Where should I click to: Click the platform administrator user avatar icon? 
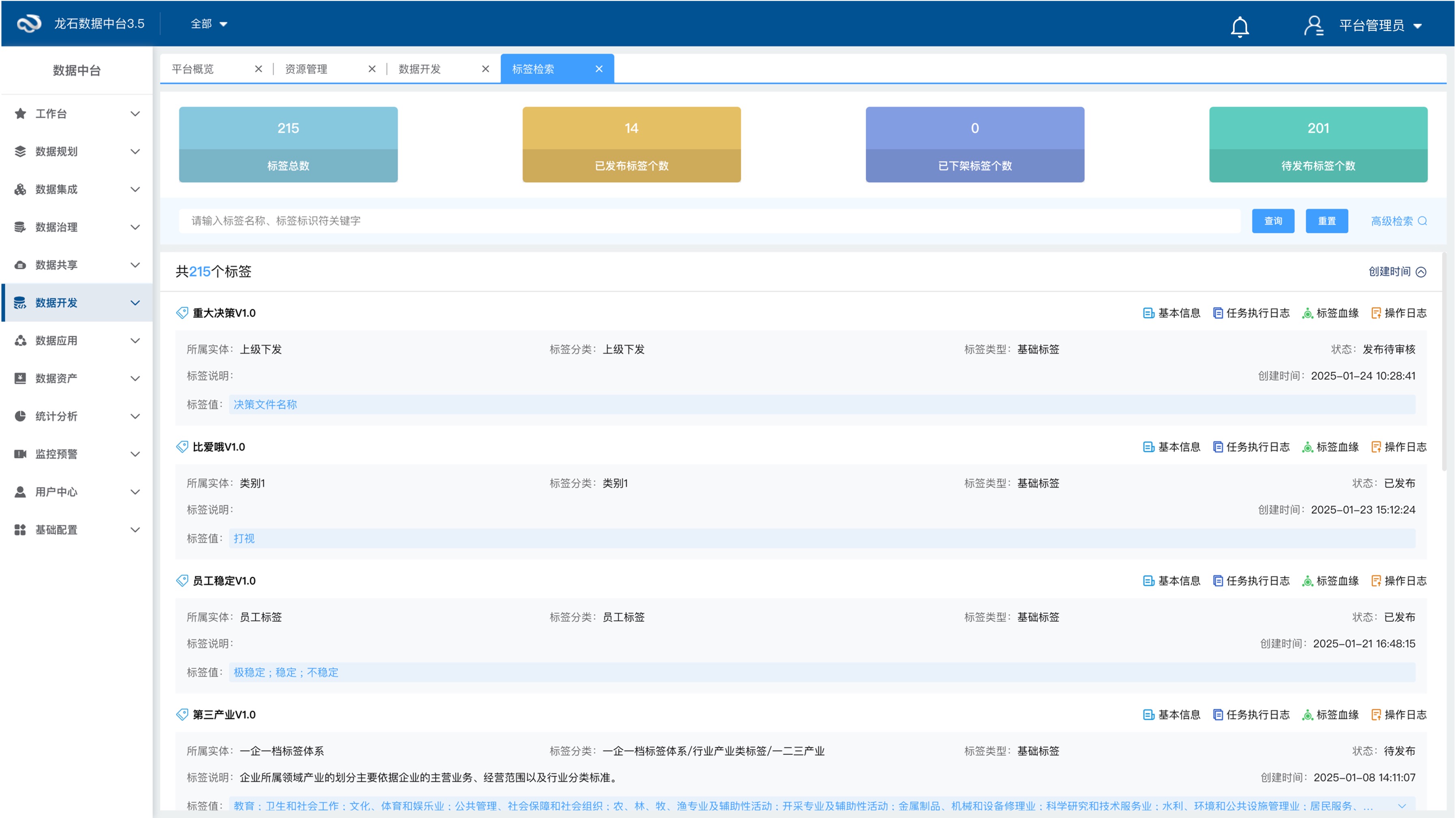(x=1314, y=25)
